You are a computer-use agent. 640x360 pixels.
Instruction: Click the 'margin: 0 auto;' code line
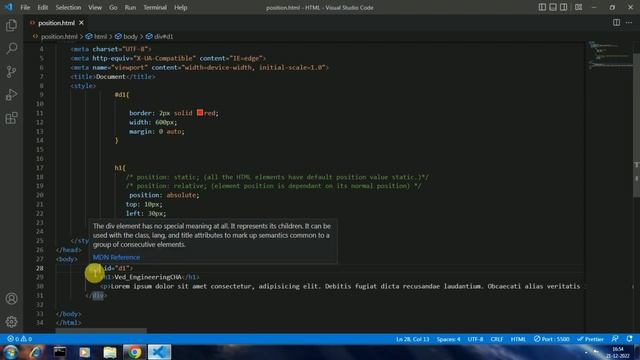tap(157, 131)
